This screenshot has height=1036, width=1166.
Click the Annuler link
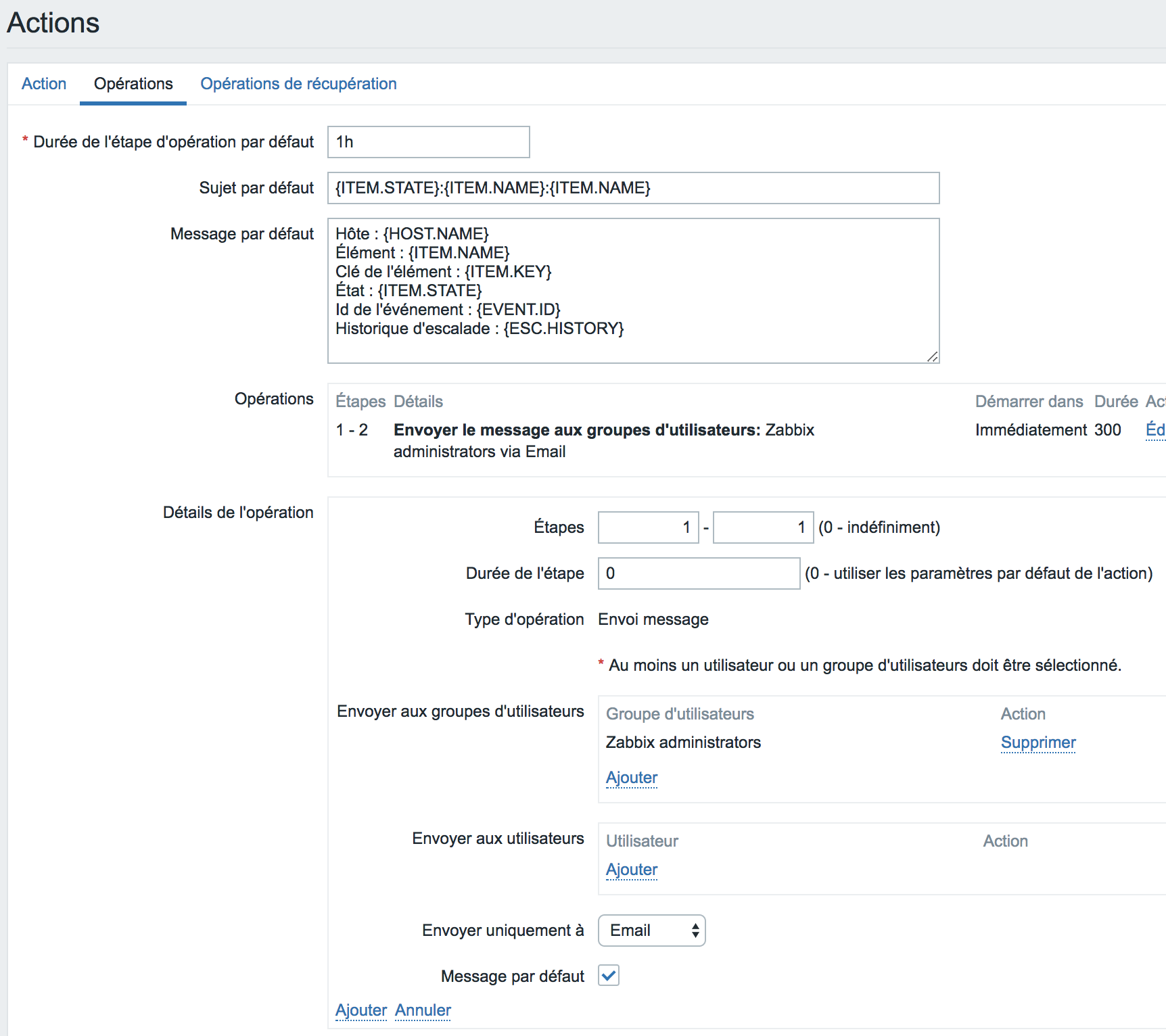[423, 1010]
